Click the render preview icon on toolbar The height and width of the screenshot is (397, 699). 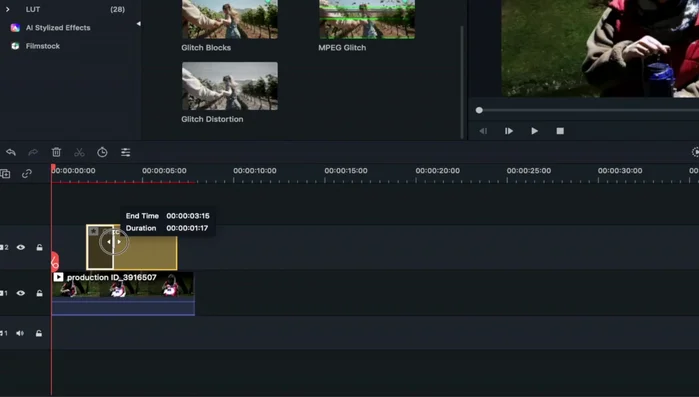coord(695,152)
